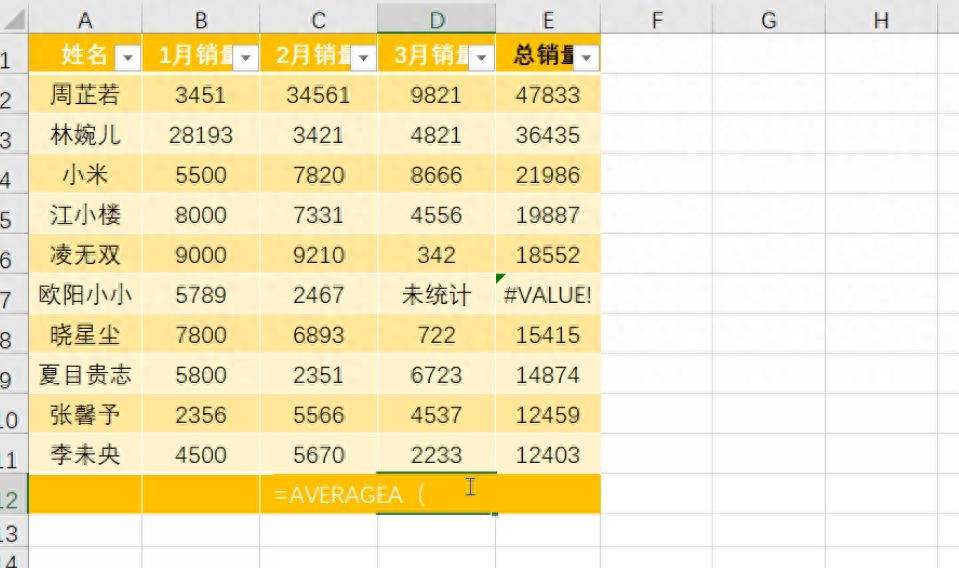Image resolution: width=959 pixels, height=568 pixels.
Task: Click the cell editing =AVERAGEA( formula
Action: pos(436,494)
